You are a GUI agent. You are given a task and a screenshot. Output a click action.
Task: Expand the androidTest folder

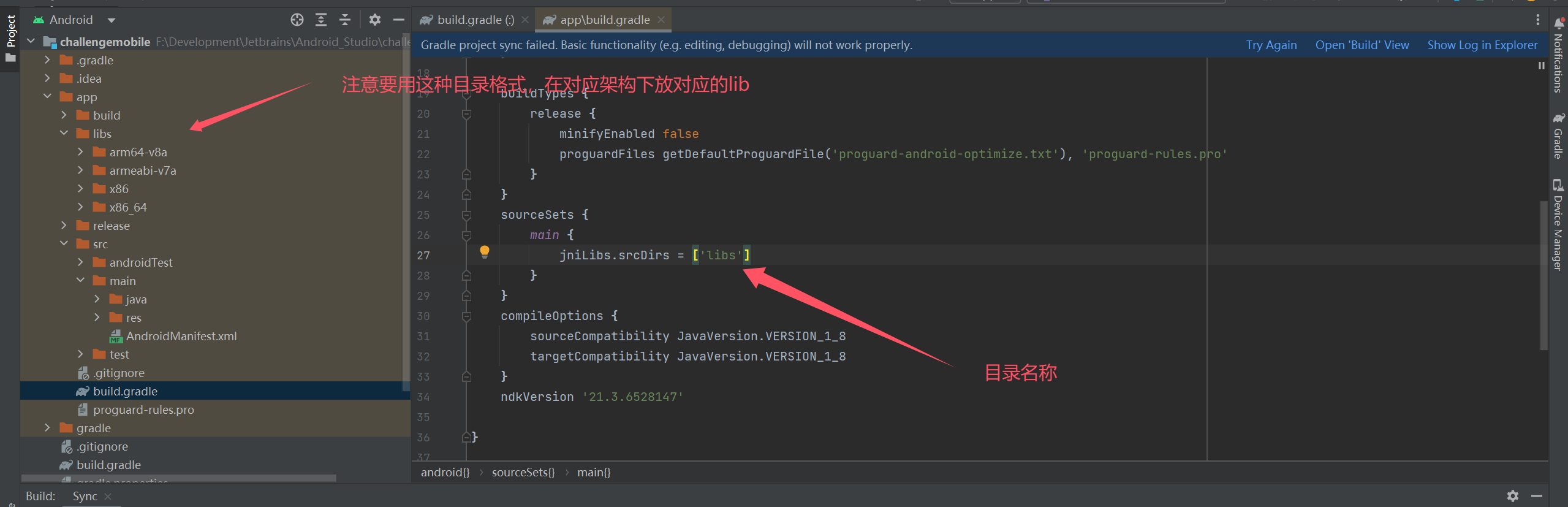pyautogui.click(x=80, y=262)
